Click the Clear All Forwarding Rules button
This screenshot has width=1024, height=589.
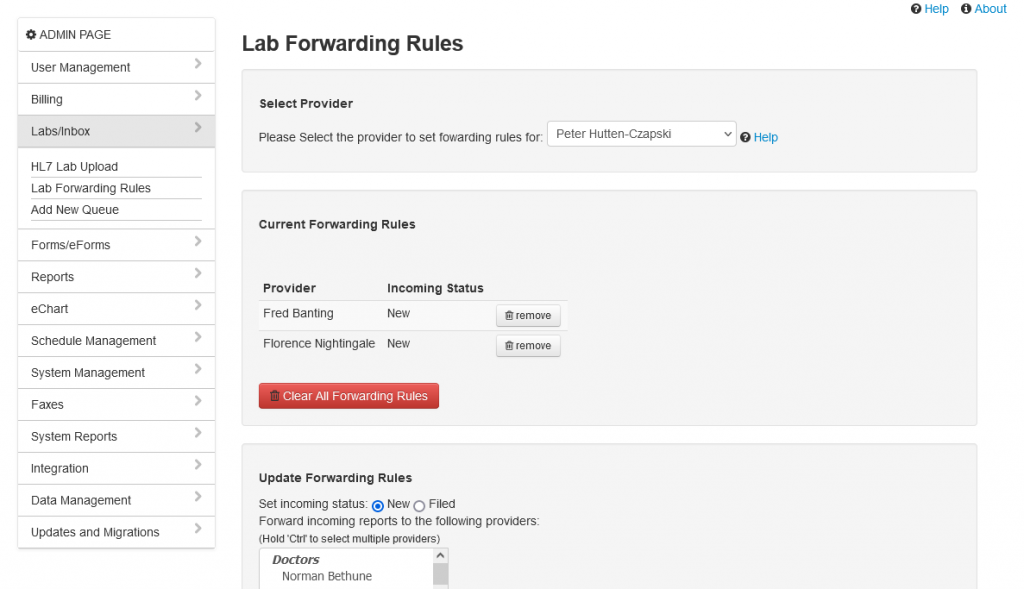pos(348,395)
